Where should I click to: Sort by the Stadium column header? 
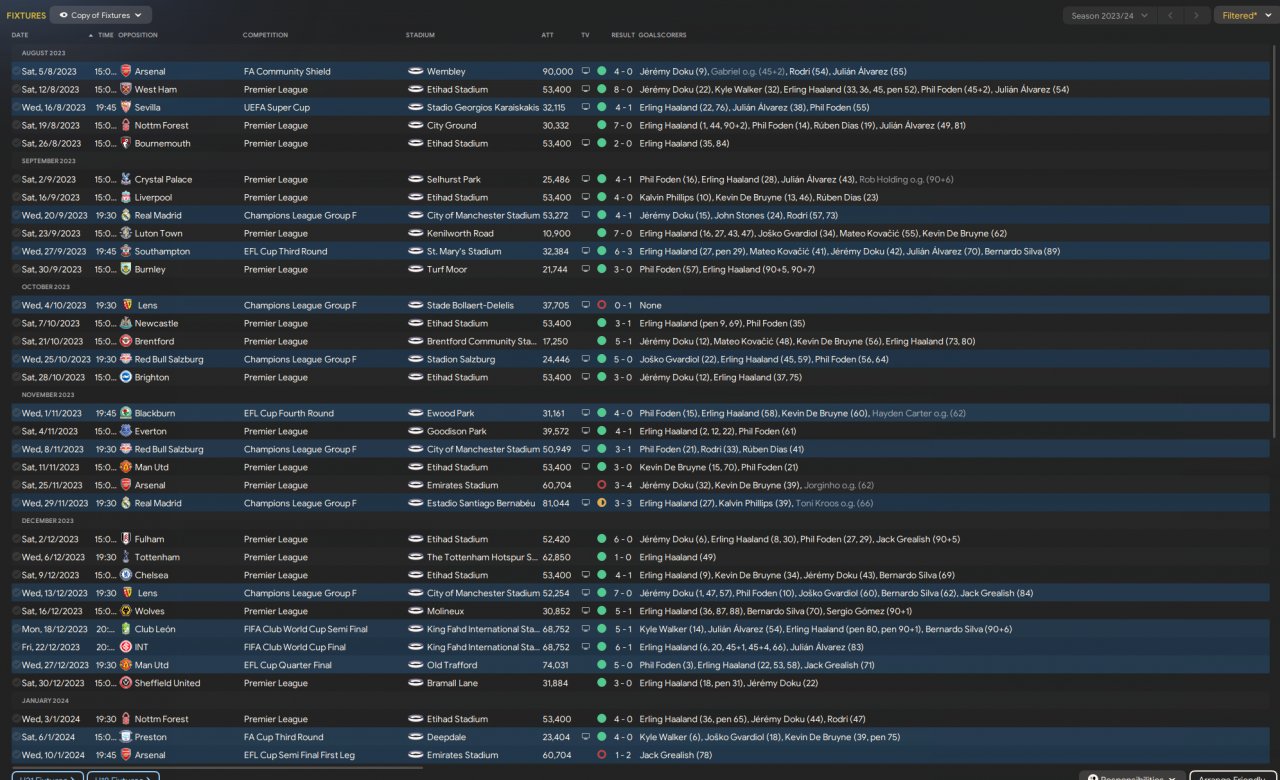pos(420,35)
